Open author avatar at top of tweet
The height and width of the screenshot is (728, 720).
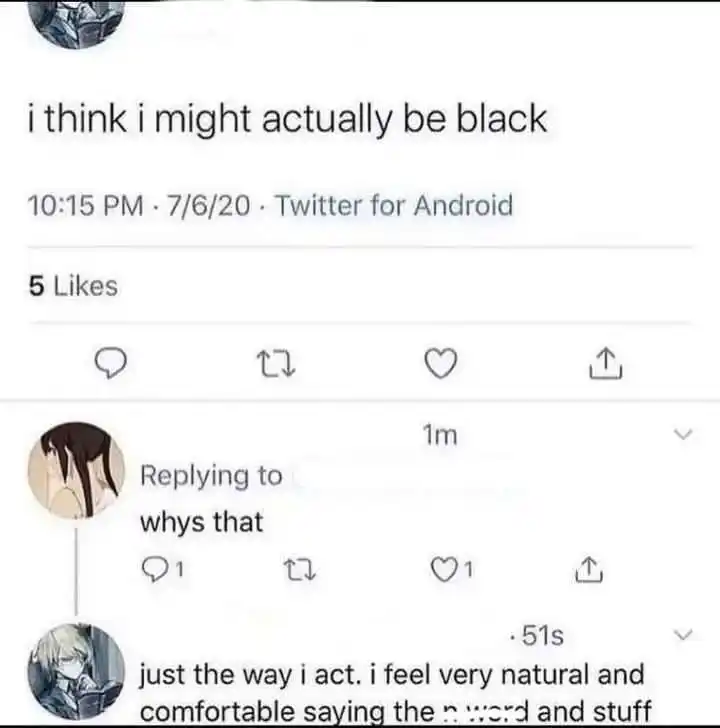[x=76, y=23]
